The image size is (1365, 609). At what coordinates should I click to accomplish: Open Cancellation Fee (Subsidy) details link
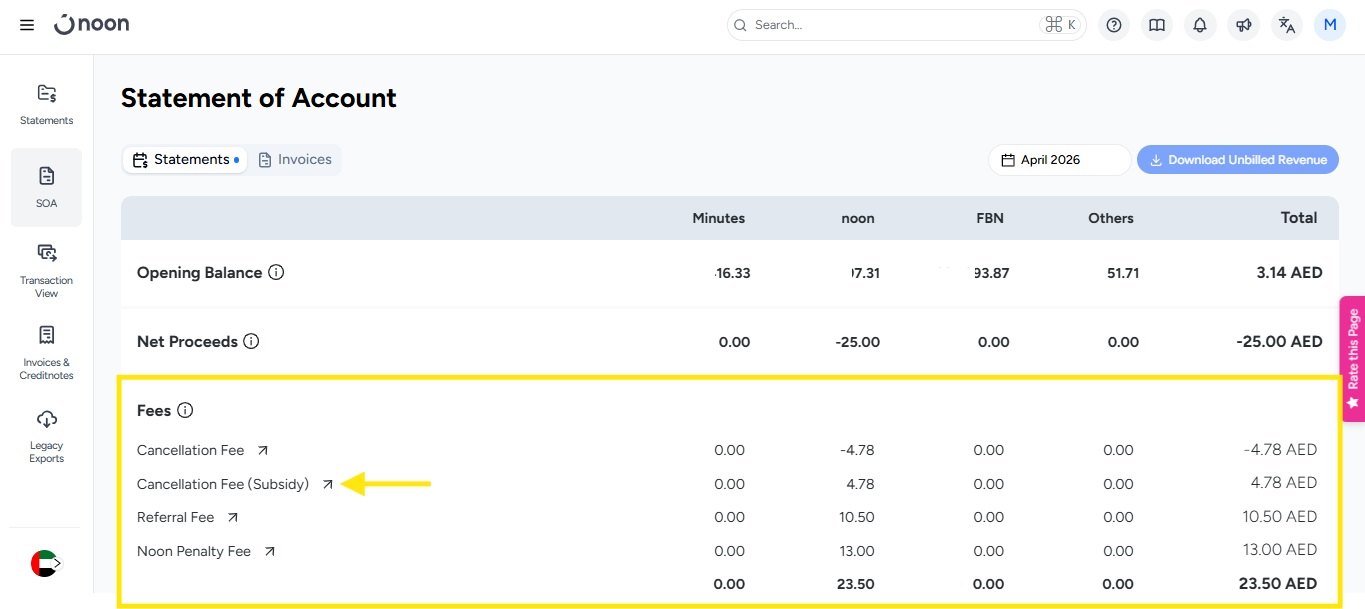pyautogui.click(x=328, y=484)
